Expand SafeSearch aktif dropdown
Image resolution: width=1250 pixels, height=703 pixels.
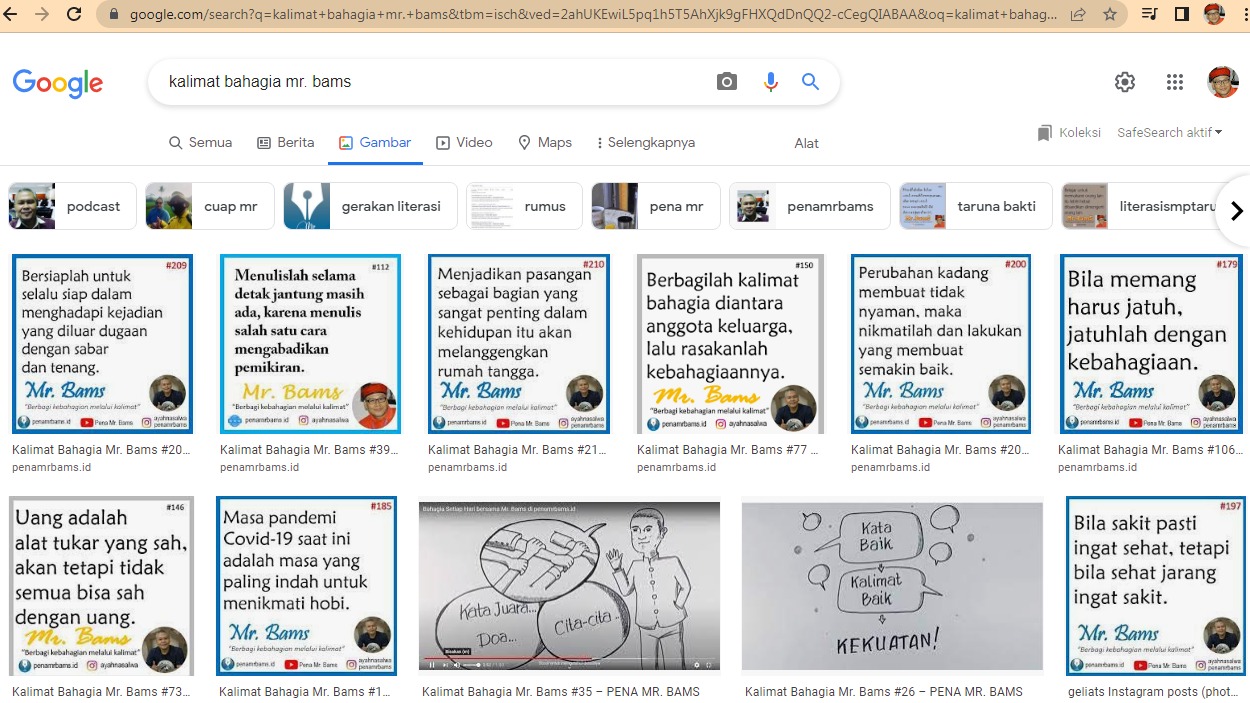coord(1169,132)
